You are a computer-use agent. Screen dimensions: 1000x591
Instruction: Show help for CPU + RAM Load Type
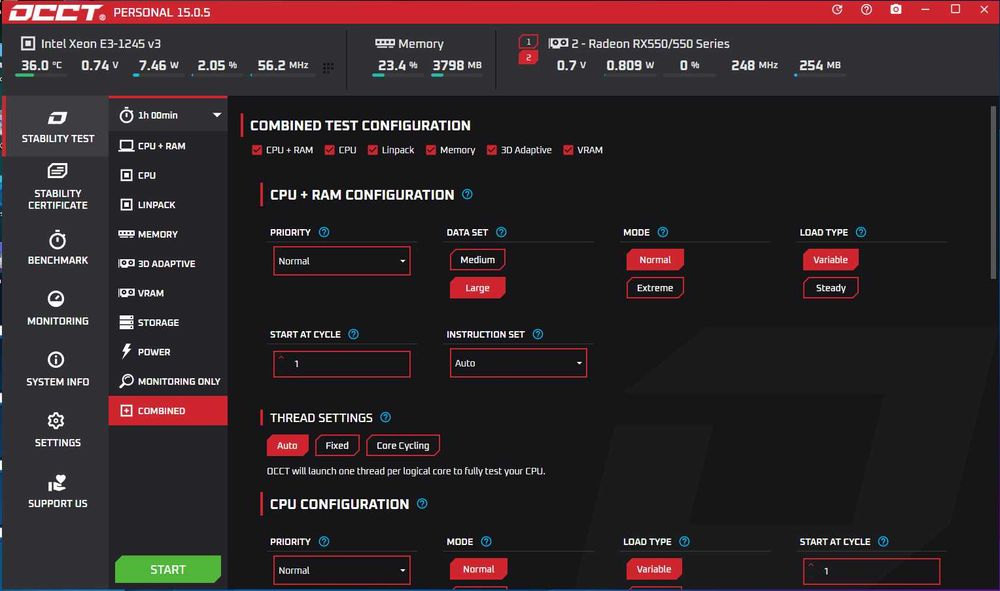[861, 232]
